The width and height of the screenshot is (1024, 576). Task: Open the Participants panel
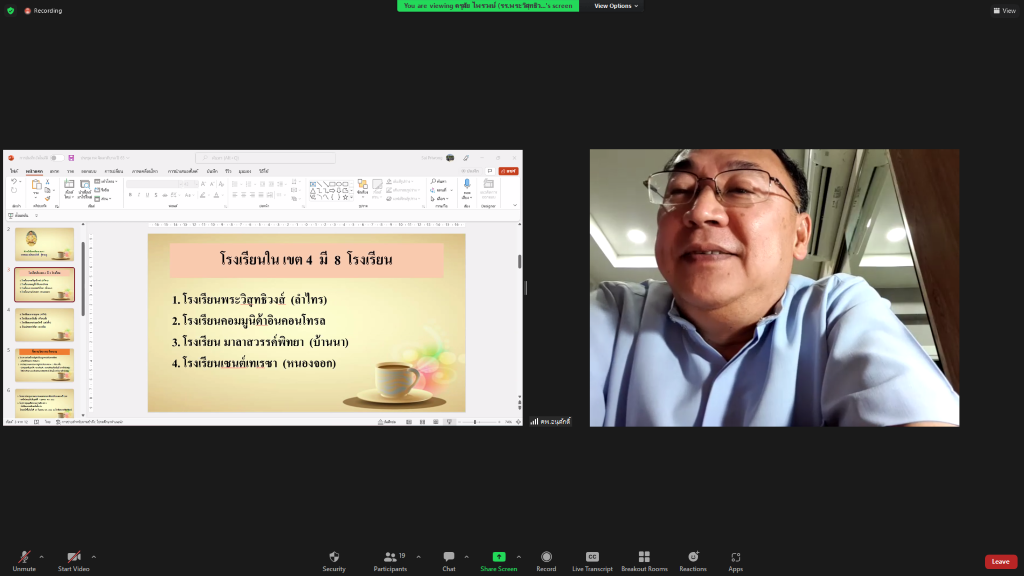pyautogui.click(x=391, y=560)
